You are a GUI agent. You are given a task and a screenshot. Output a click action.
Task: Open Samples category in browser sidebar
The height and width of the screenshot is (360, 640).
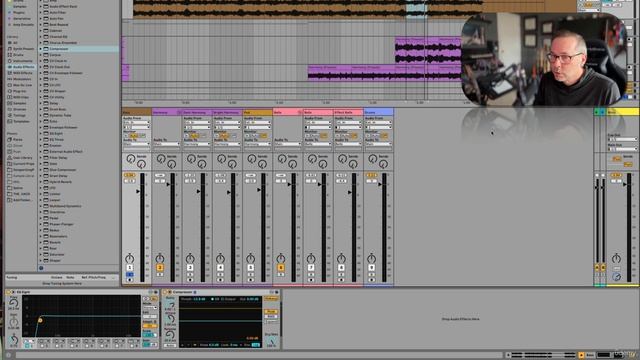(x=19, y=103)
